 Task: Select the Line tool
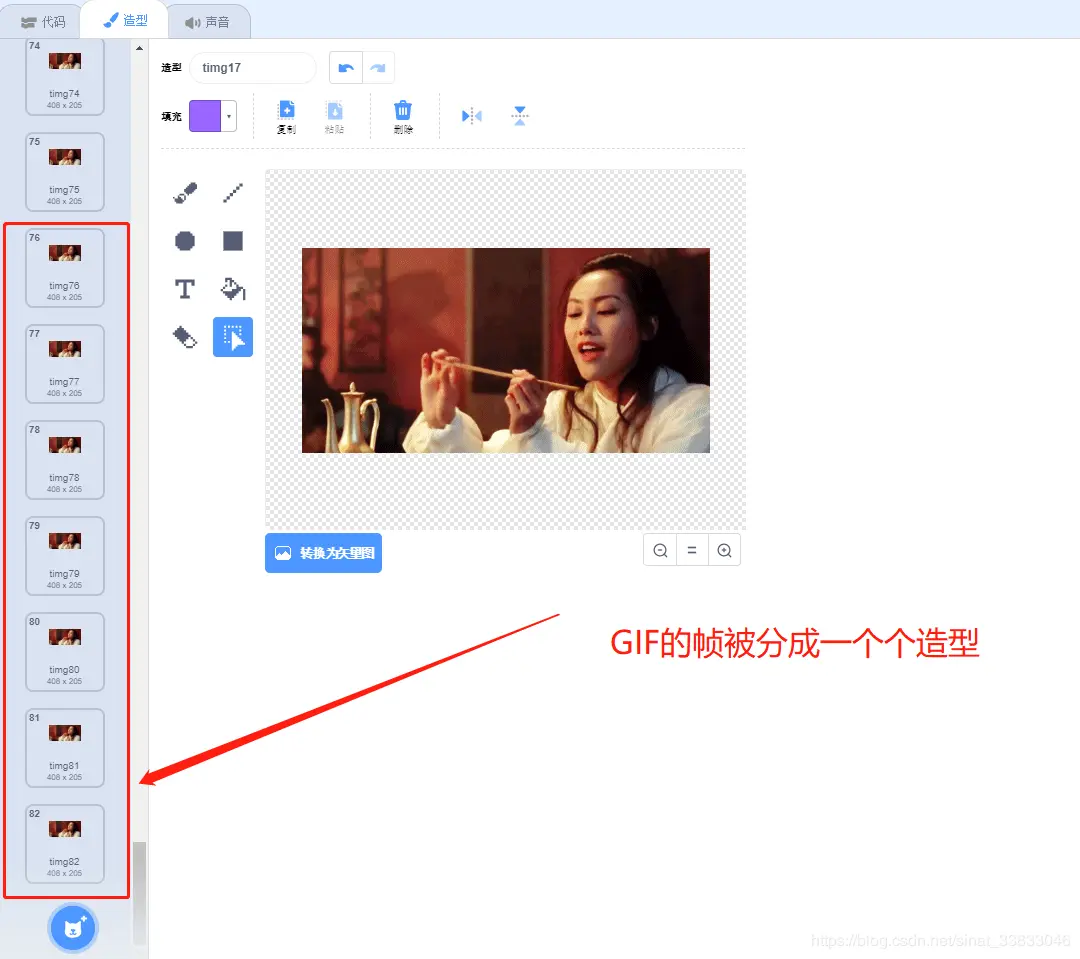pyautogui.click(x=233, y=193)
